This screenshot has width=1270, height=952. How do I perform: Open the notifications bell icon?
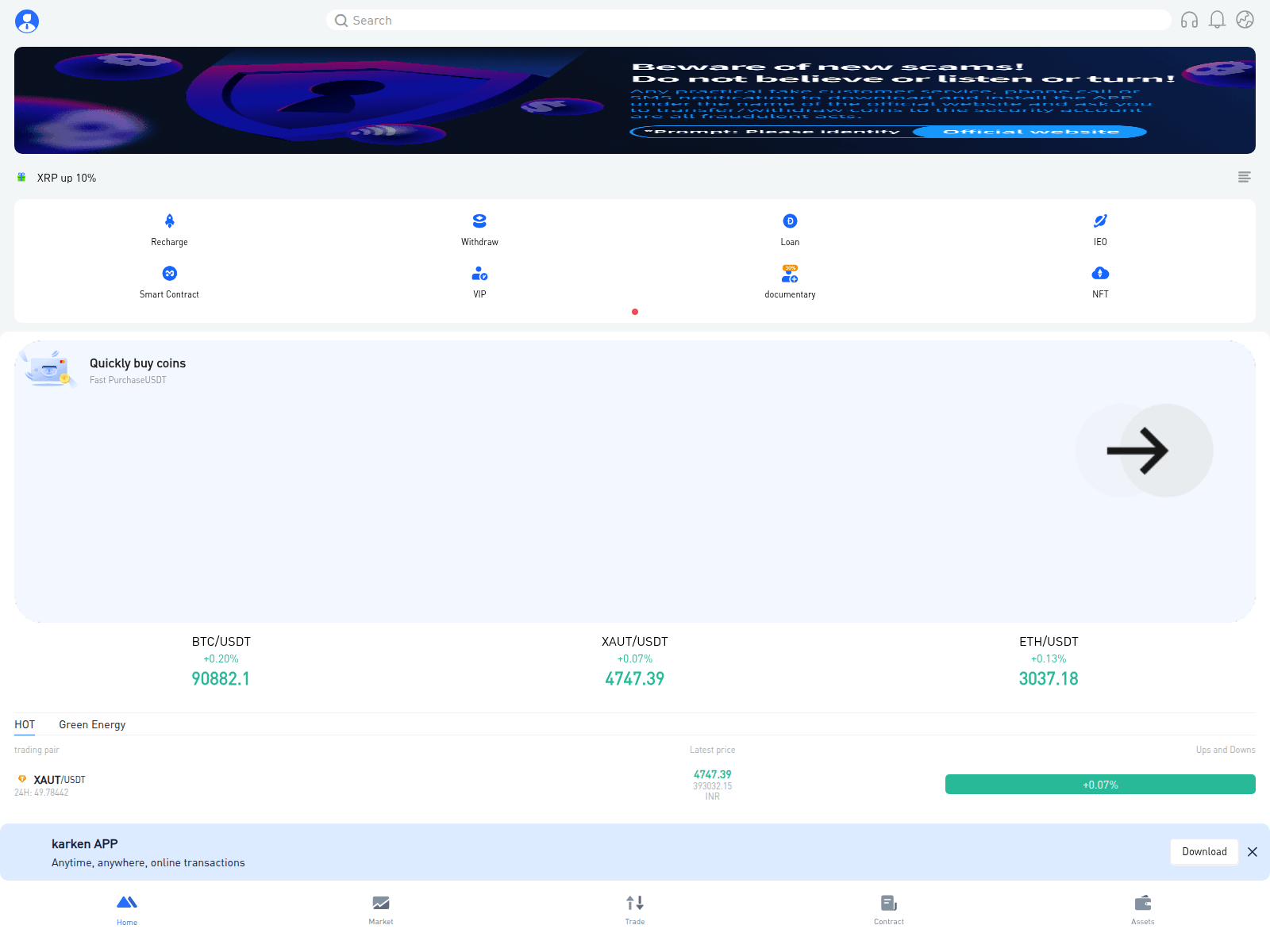[x=1217, y=20]
